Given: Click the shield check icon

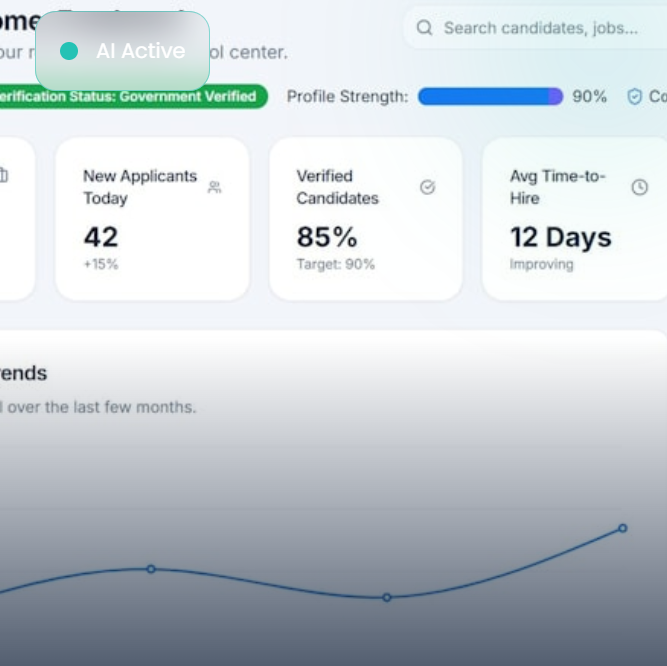Looking at the screenshot, I should click(x=634, y=97).
